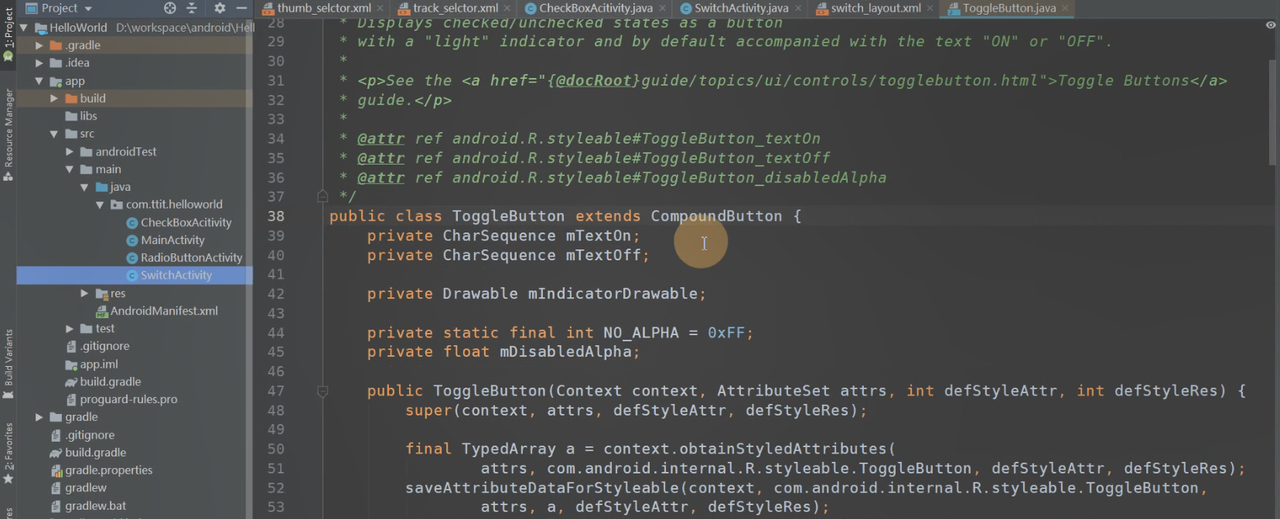
Task: Click the collapse all icon in Project panel
Action: (x=192, y=8)
